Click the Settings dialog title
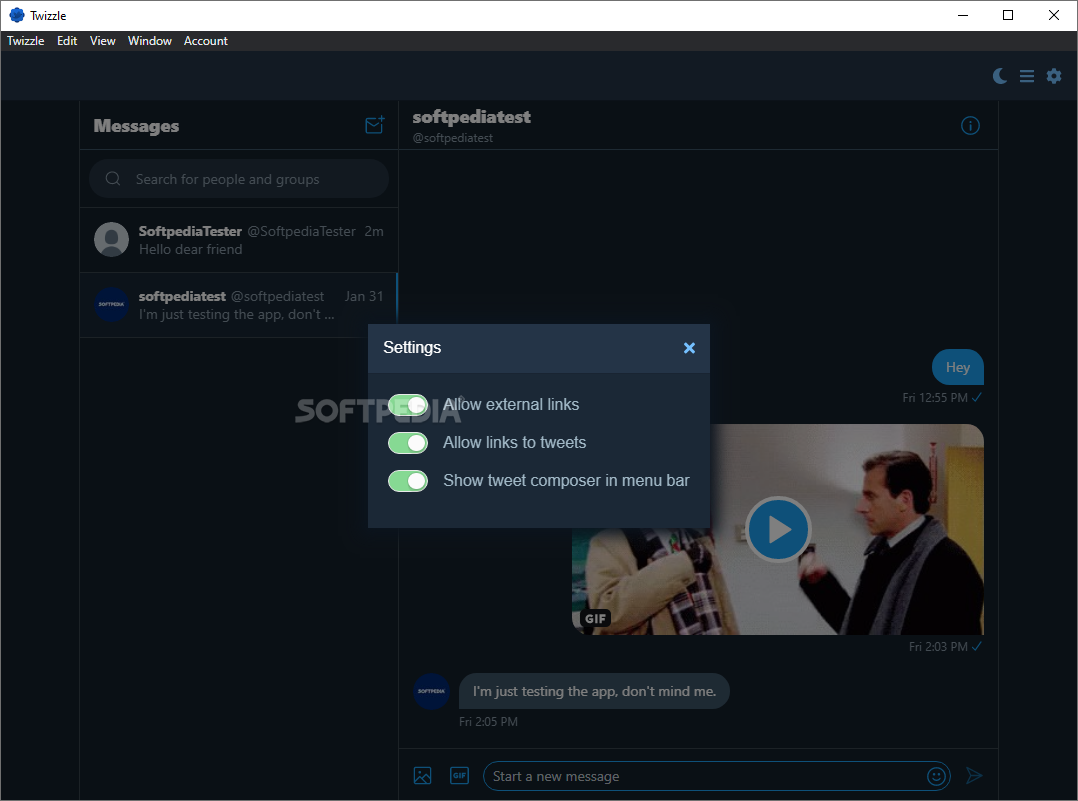Viewport: 1078px width, 801px height. pos(412,348)
